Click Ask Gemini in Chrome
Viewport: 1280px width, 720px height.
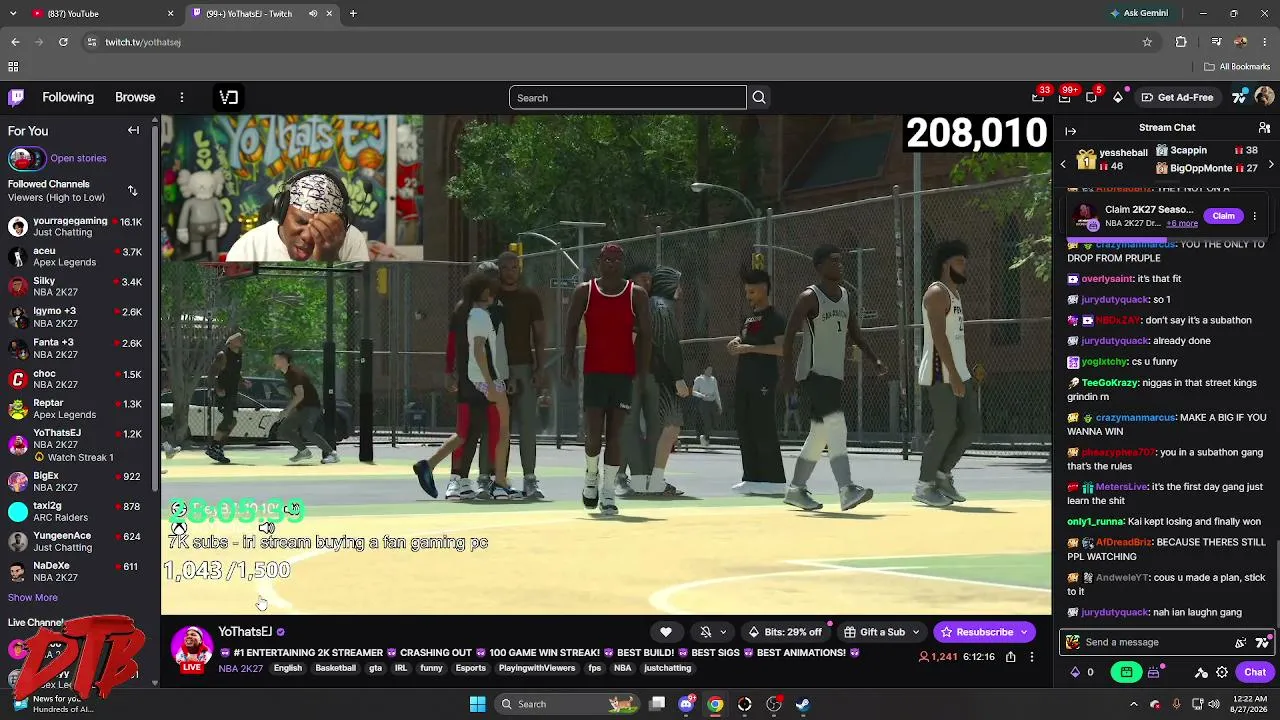pos(1138,14)
